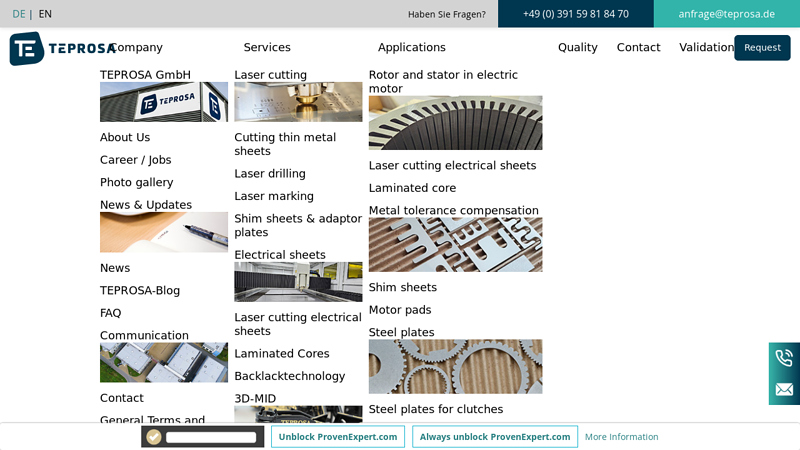This screenshot has height=450, width=800.
Task: Switch language to EN
Action: pos(45,14)
